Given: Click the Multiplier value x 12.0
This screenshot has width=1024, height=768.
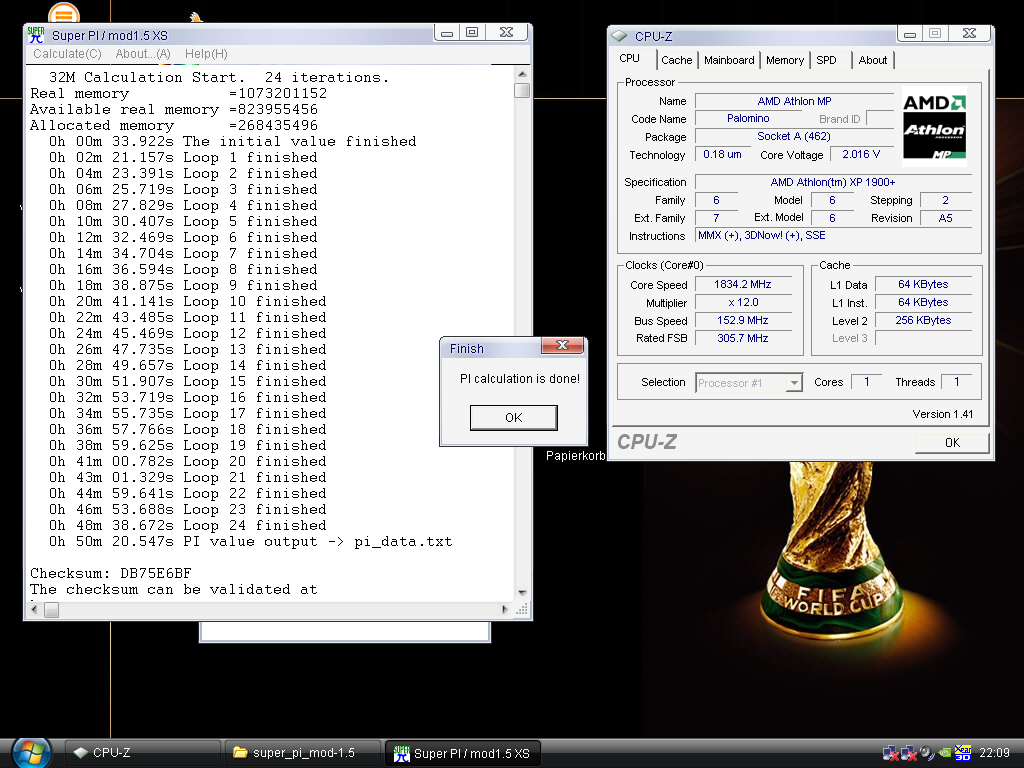Looking at the screenshot, I should tap(743, 302).
